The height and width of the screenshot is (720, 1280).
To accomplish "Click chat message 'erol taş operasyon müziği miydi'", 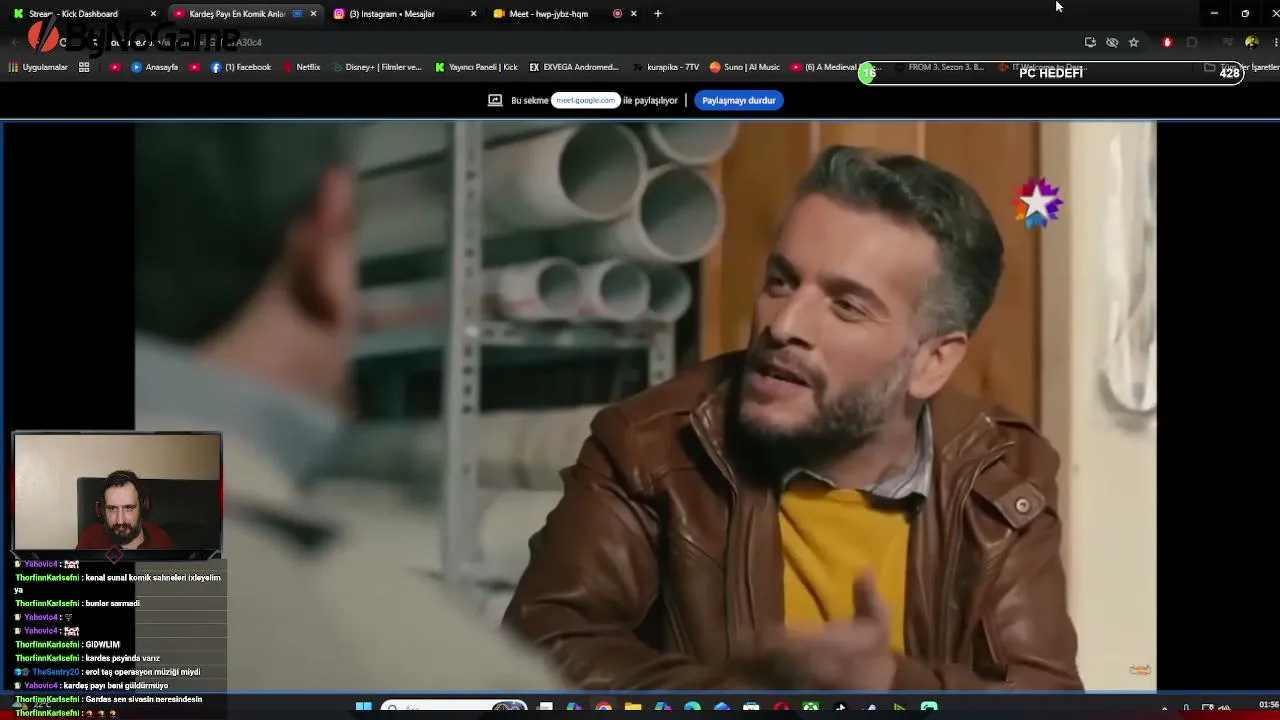I will [107, 672].
